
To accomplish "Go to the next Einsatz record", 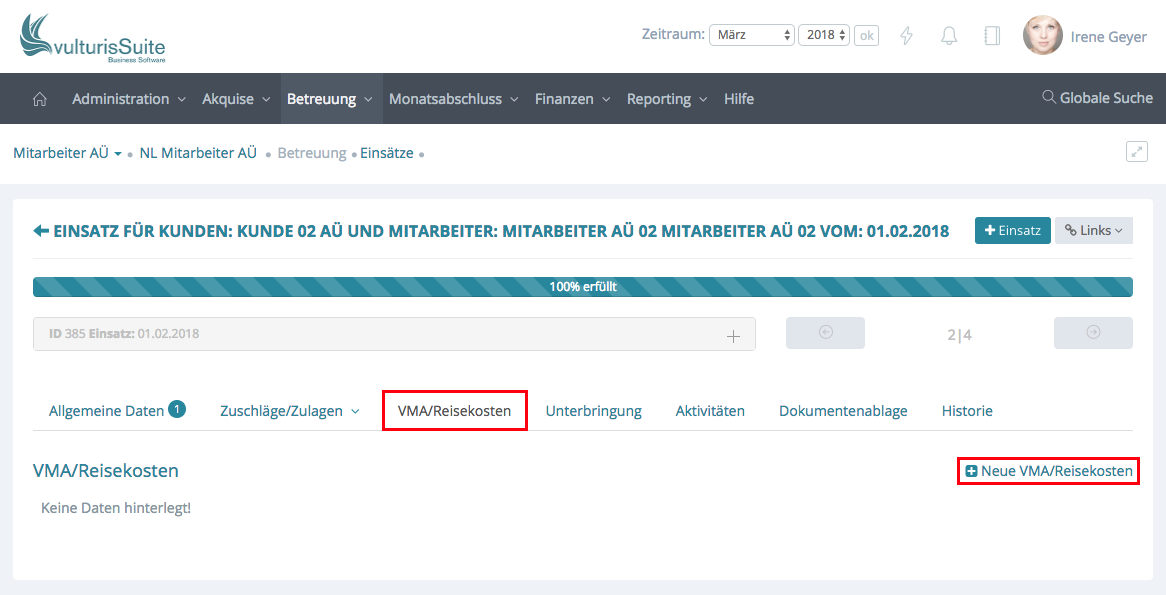I will tap(1093, 333).
